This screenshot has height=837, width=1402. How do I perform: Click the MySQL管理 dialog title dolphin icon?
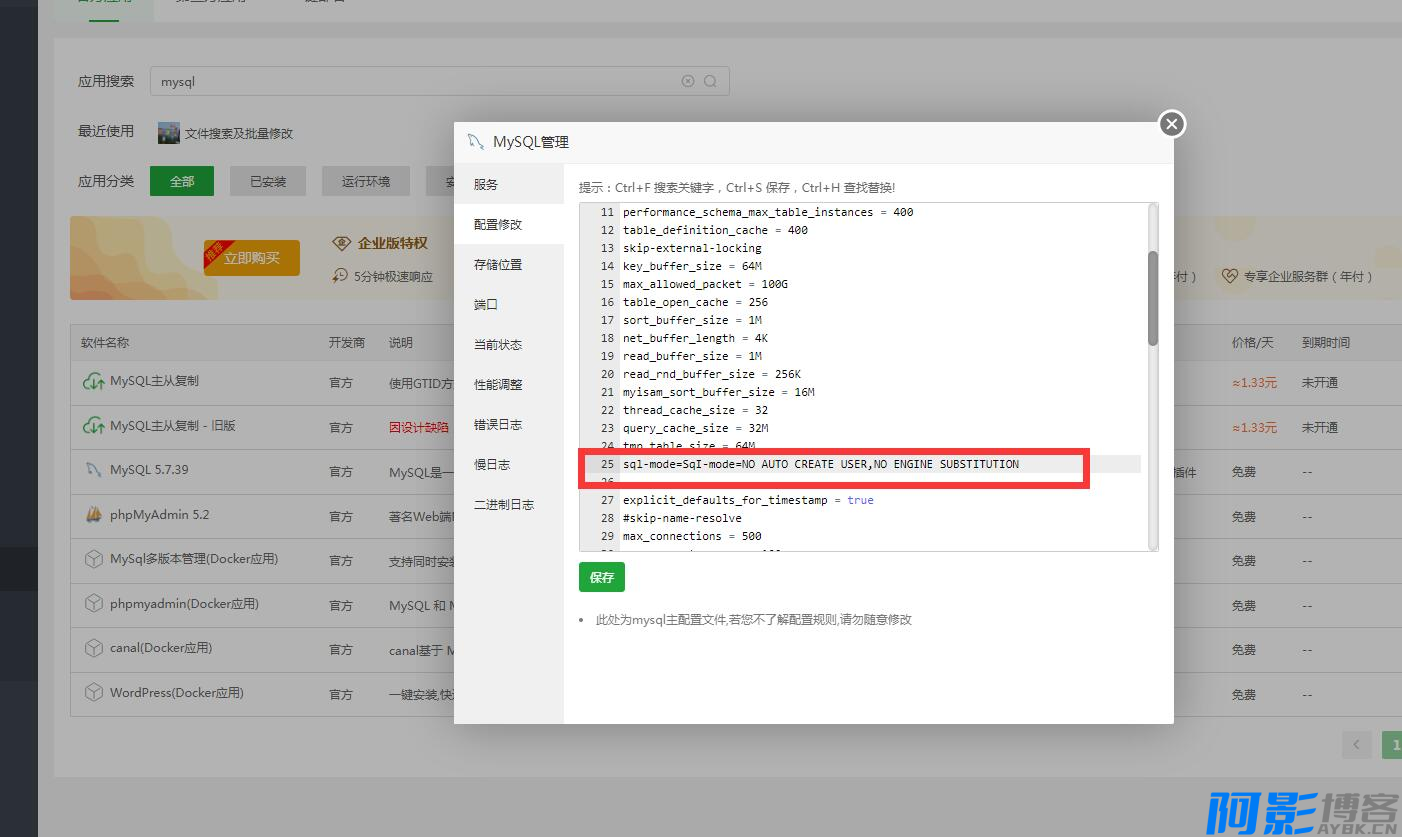coord(476,142)
